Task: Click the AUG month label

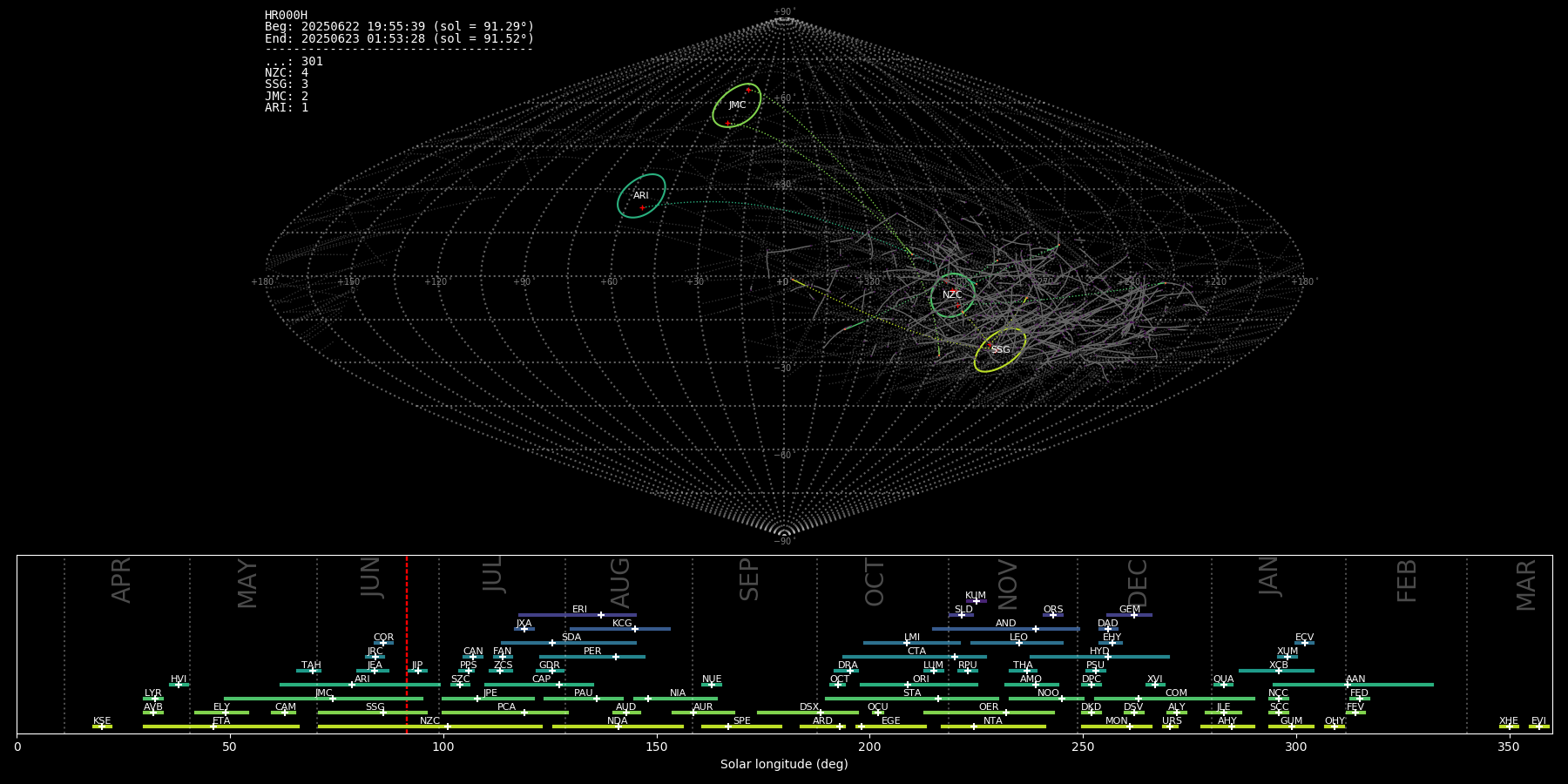Action: pos(620,583)
